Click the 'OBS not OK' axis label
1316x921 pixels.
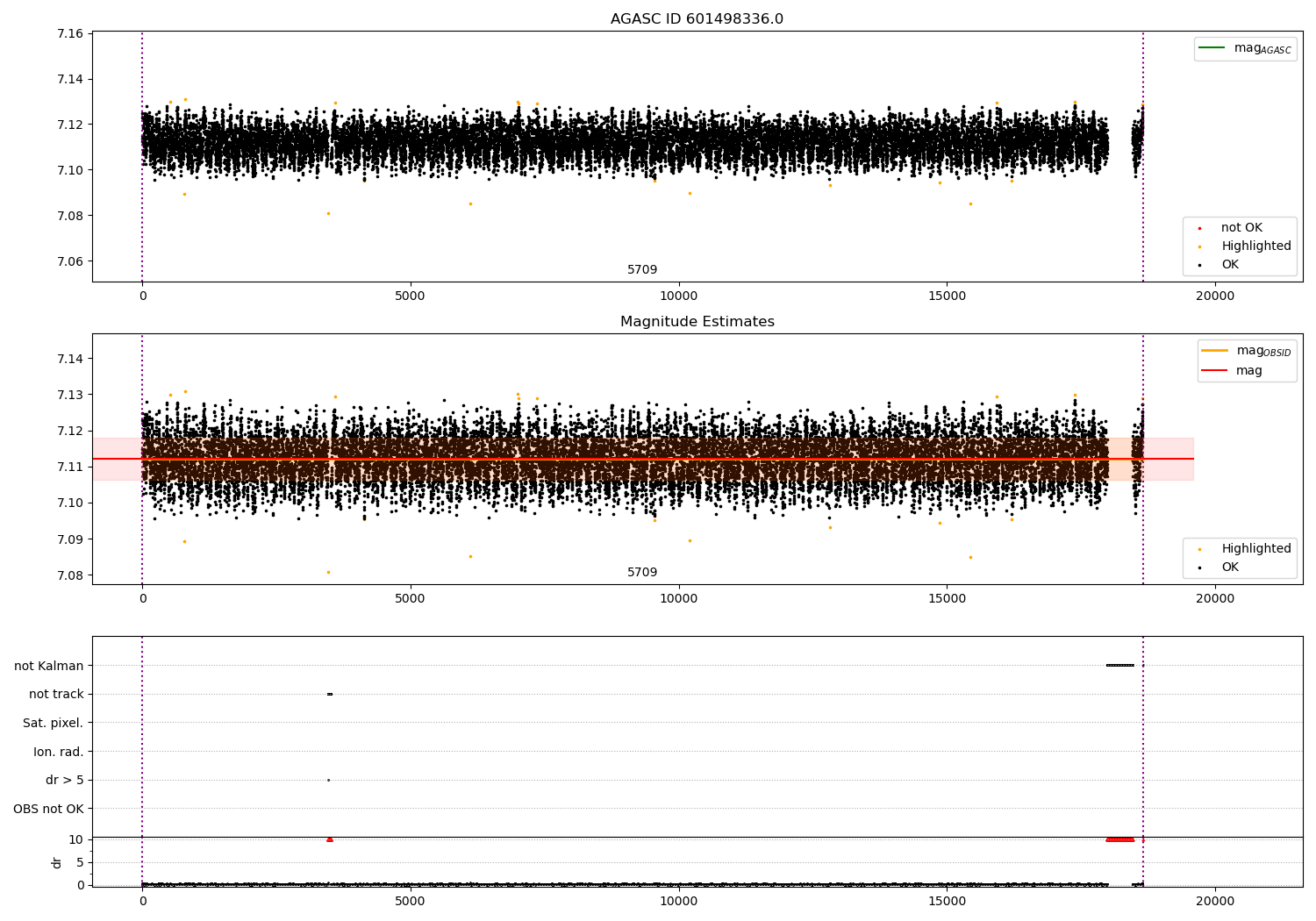[x=49, y=809]
